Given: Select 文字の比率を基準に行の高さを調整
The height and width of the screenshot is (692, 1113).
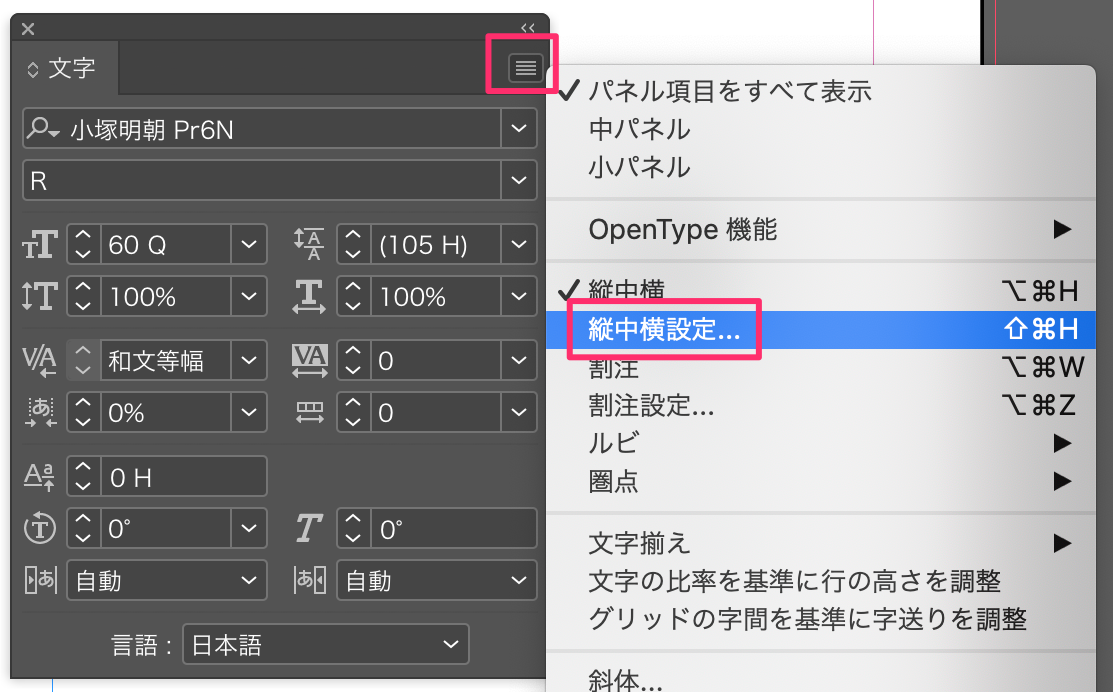Looking at the screenshot, I should 821,581.
